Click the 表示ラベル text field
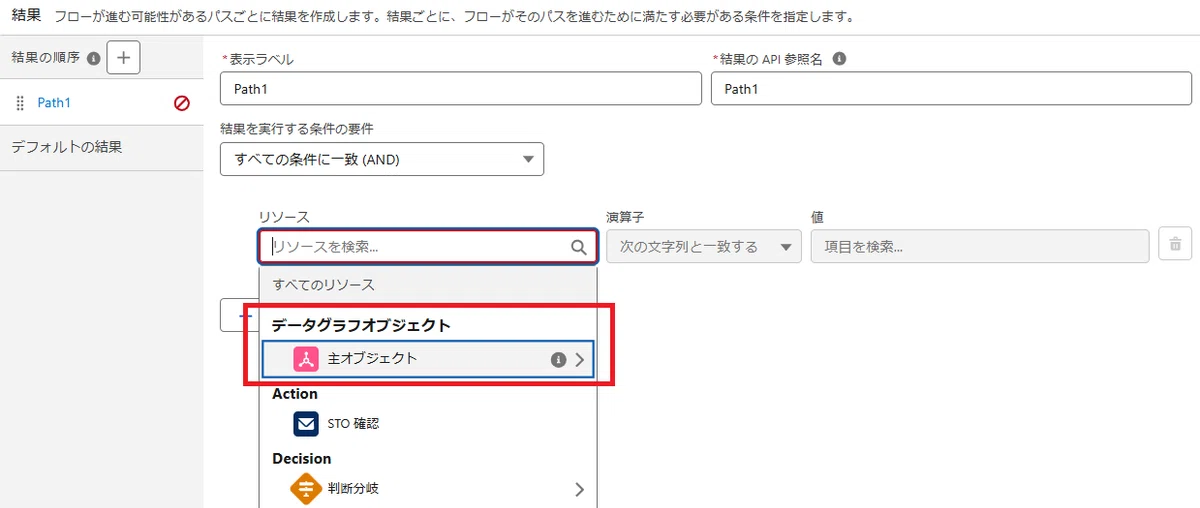This screenshot has width=1200, height=508. click(x=461, y=89)
